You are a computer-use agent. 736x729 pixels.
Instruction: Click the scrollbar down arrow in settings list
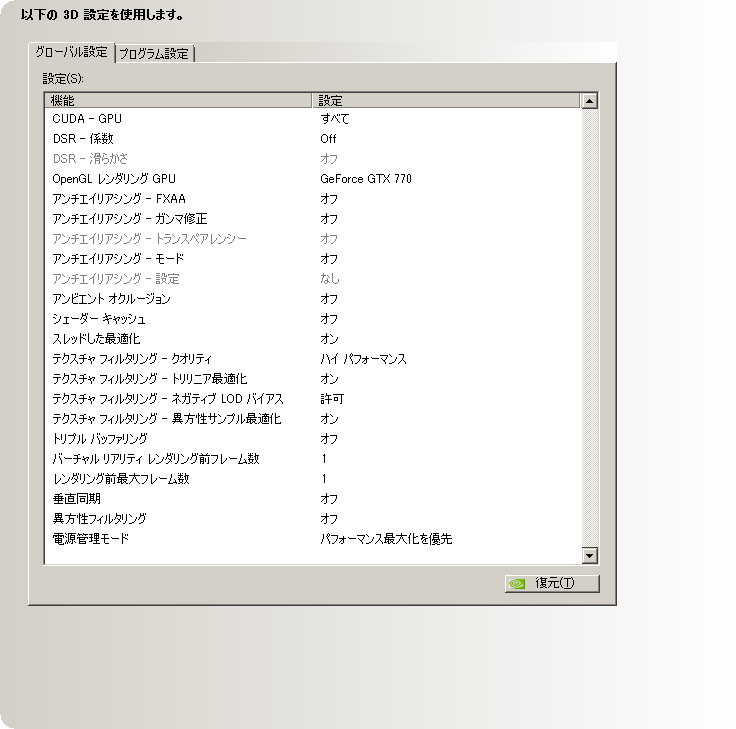pos(589,556)
